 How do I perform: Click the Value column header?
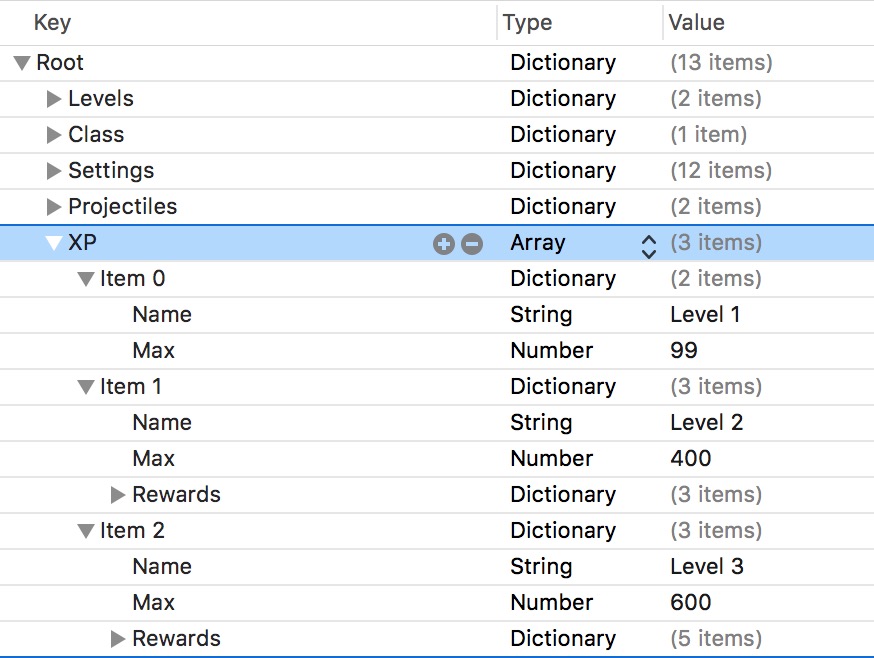click(697, 22)
